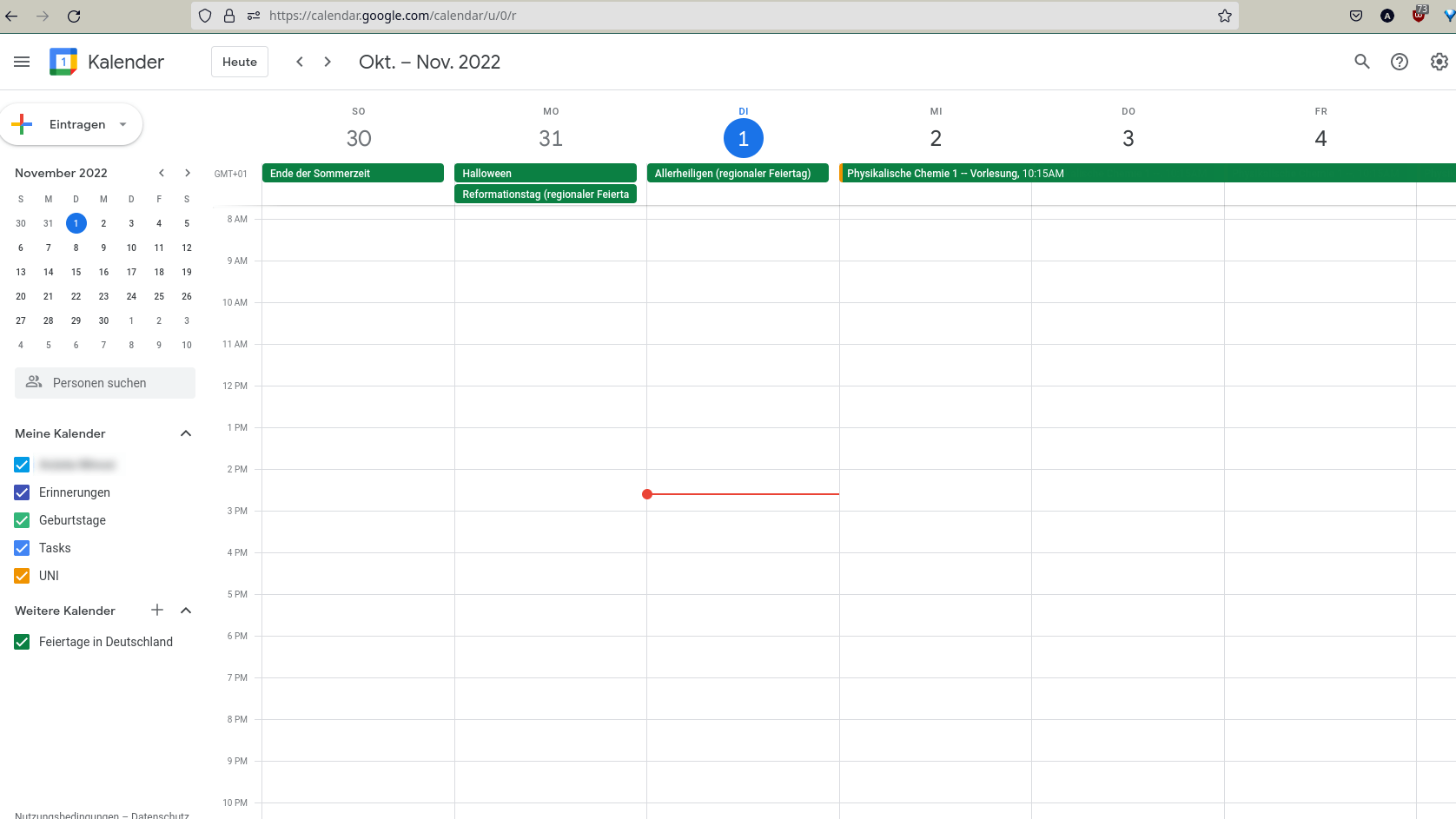Viewport: 1456px width, 819px height.
Task: Open the Ende der Sommerzeit event
Action: point(353,173)
